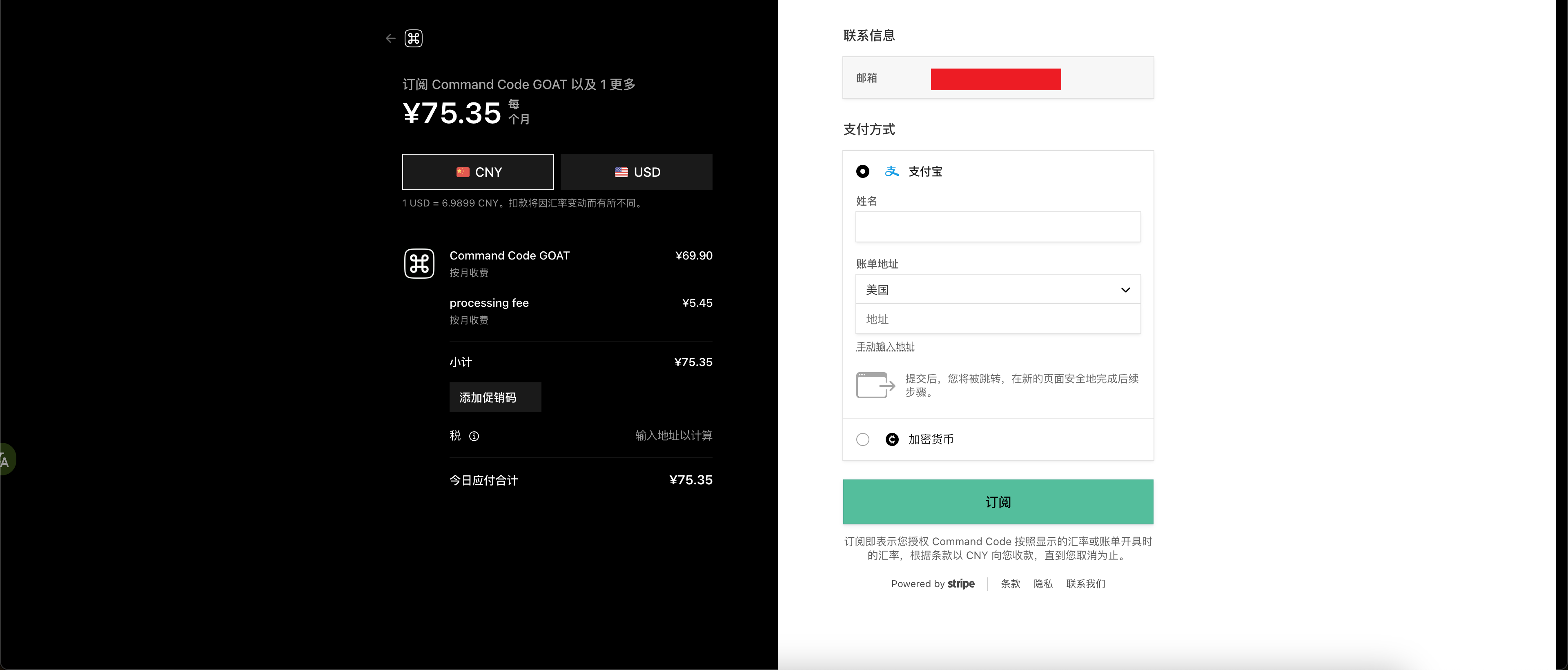Click the 联系信息 heading

[x=869, y=35]
